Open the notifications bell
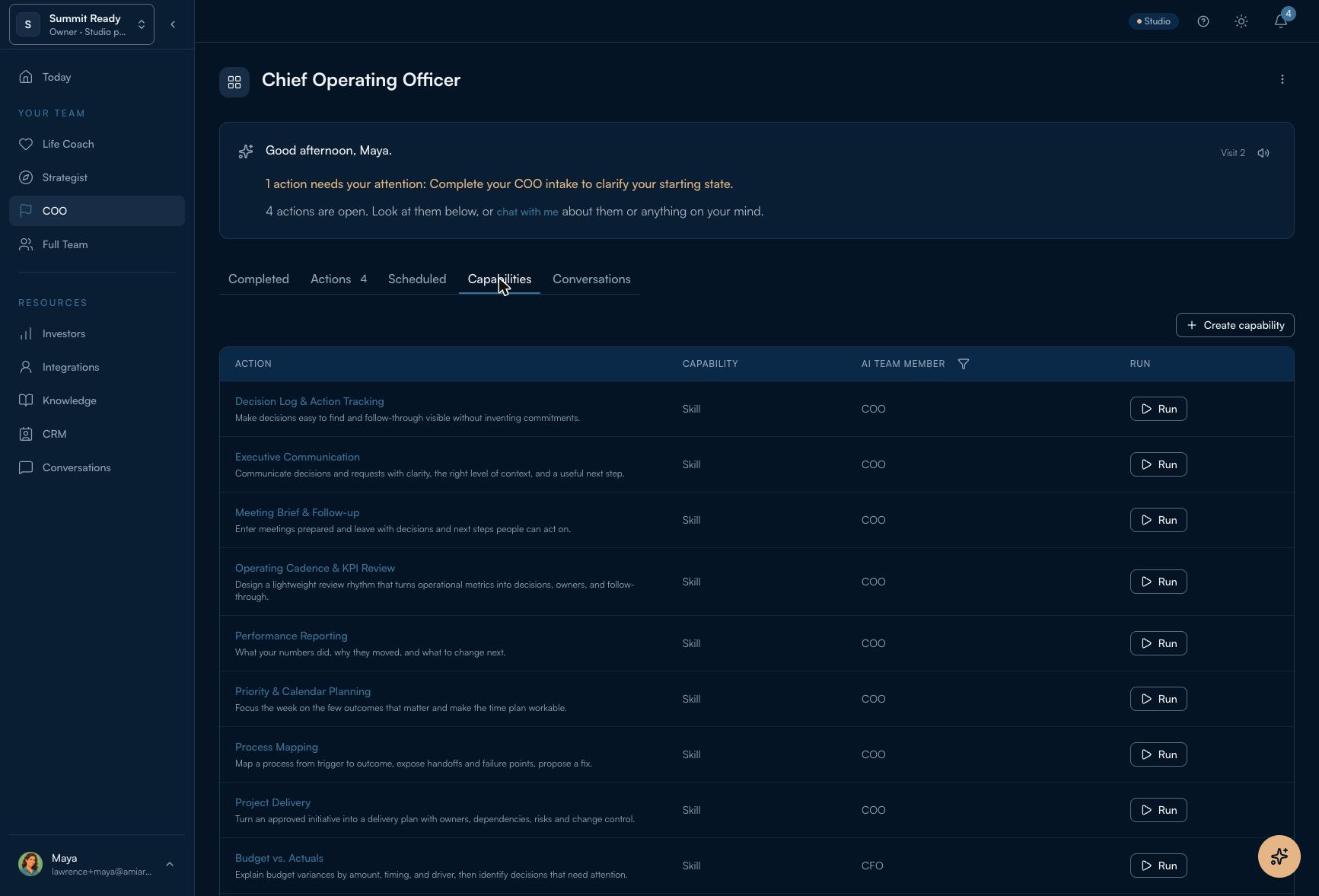The width and height of the screenshot is (1319, 896). point(1281,21)
